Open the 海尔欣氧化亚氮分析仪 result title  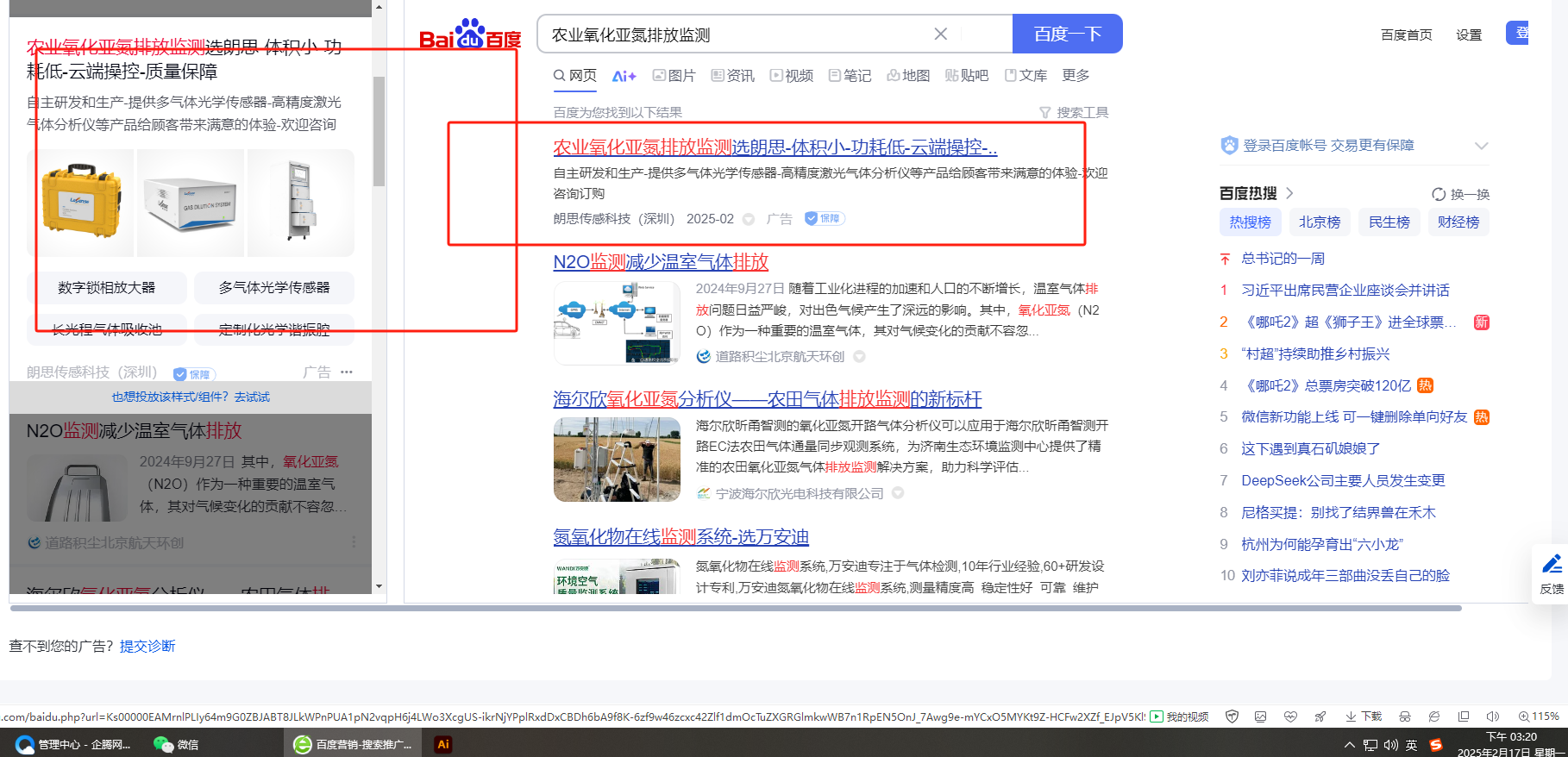pyautogui.click(x=768, y=399)
